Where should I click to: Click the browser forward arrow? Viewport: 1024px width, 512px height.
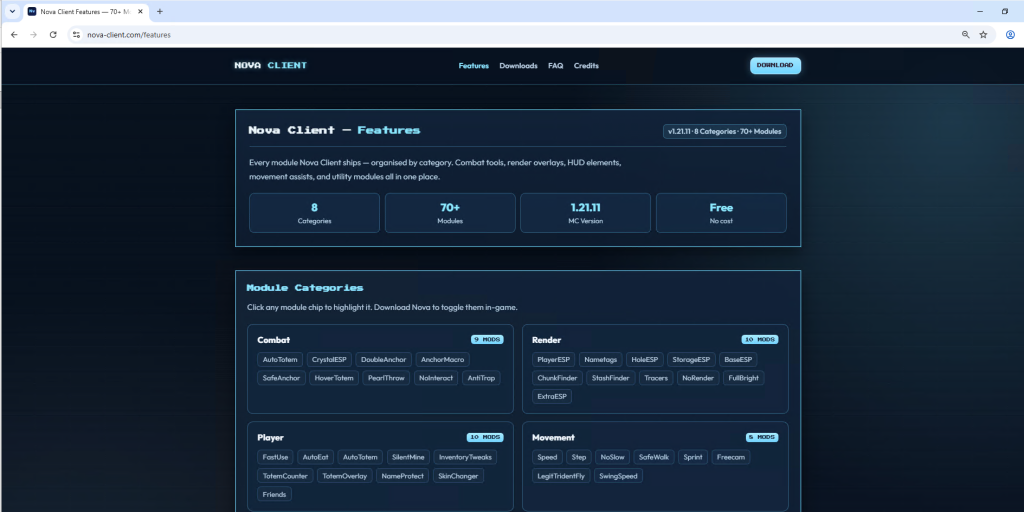pos(33,35)
